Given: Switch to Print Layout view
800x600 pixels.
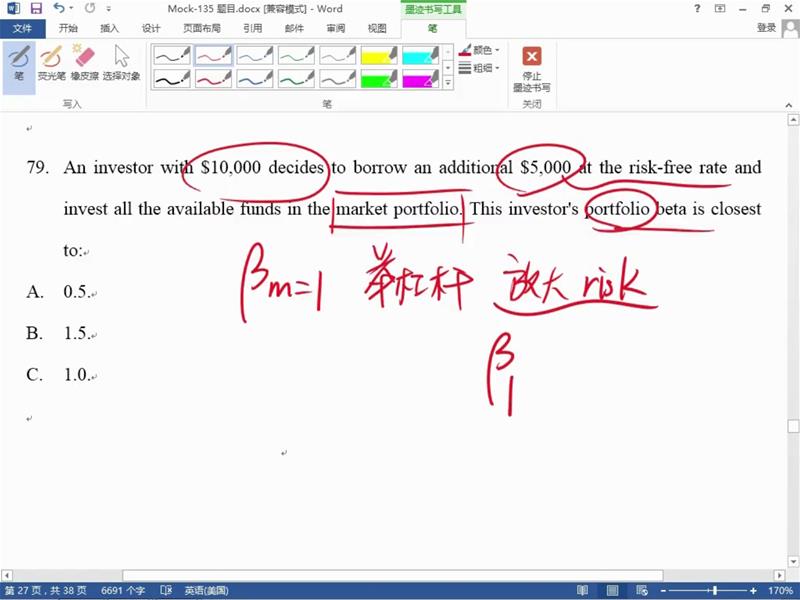Looking at the screenshot, I should tap(612, 591).
